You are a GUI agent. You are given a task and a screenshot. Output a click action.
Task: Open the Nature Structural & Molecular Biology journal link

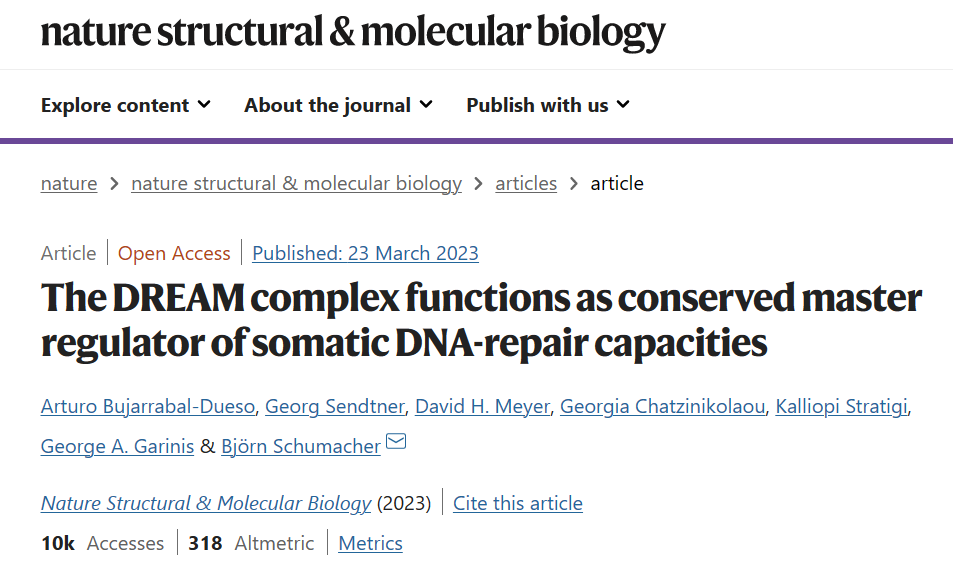click(x=206, y=503)
